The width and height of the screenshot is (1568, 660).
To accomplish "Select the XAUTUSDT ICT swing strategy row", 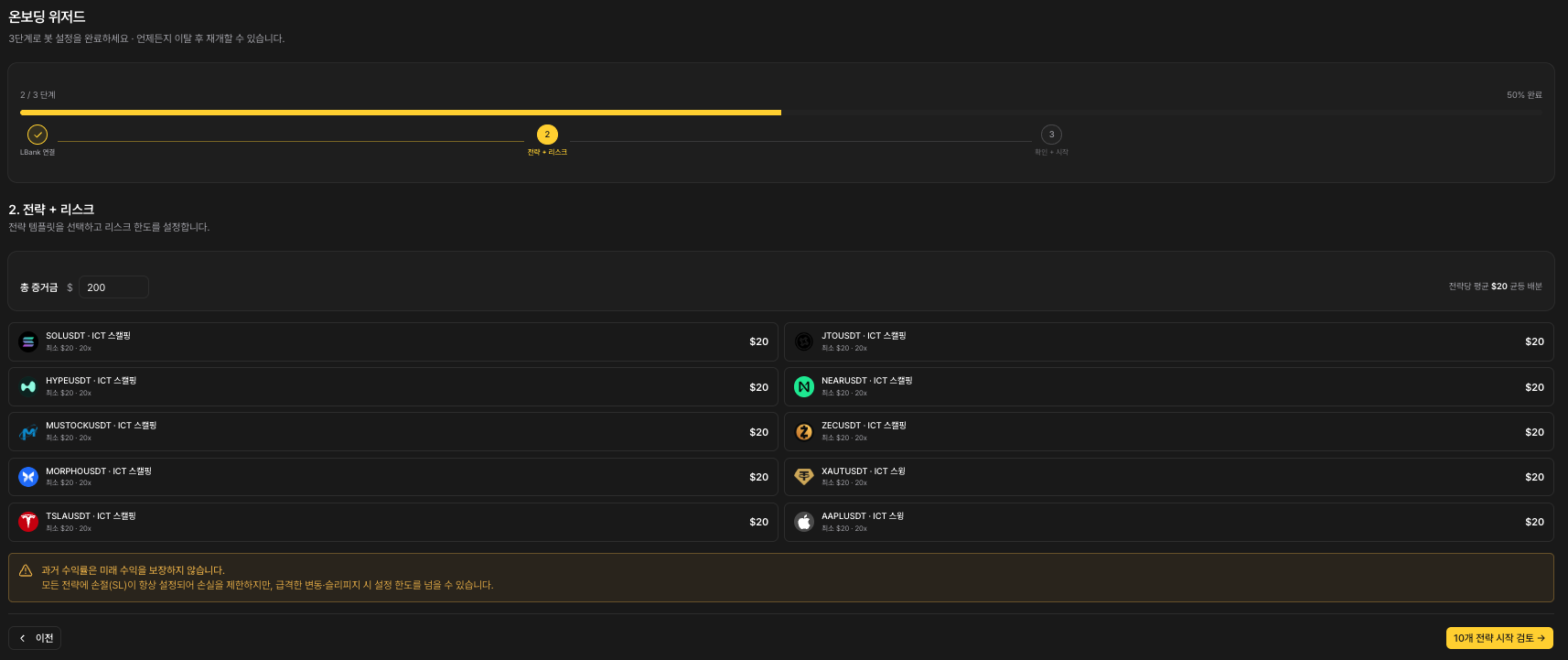I will pyautogui.click(x=1169, y=477).
